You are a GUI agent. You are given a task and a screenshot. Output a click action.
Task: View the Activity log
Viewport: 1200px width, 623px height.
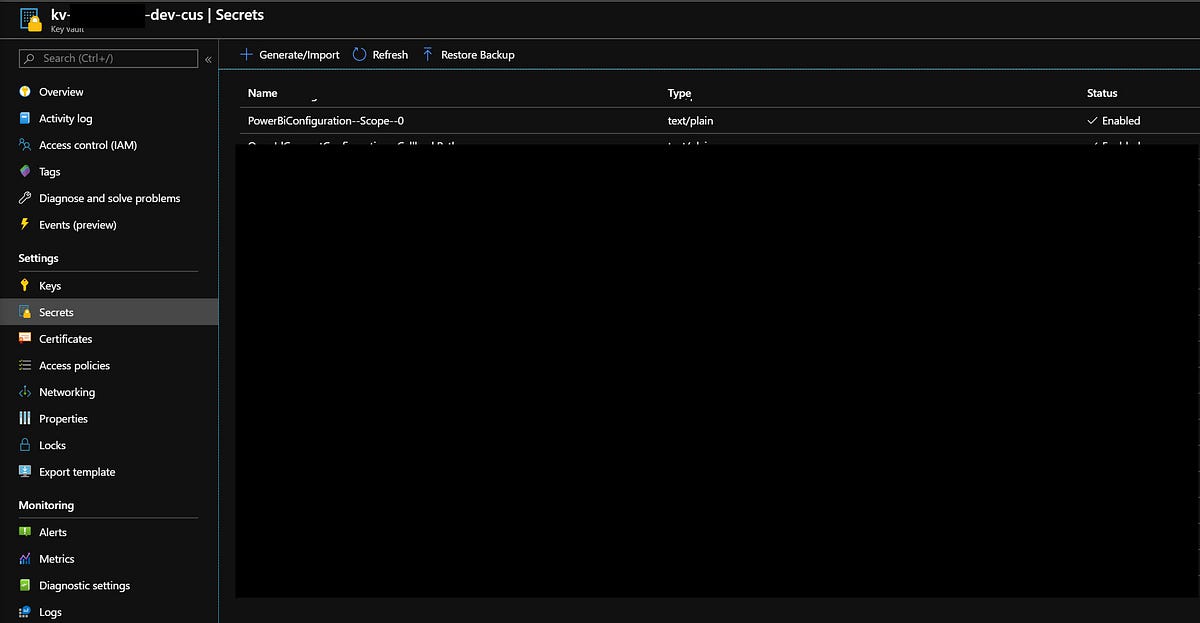coord(65,118)
